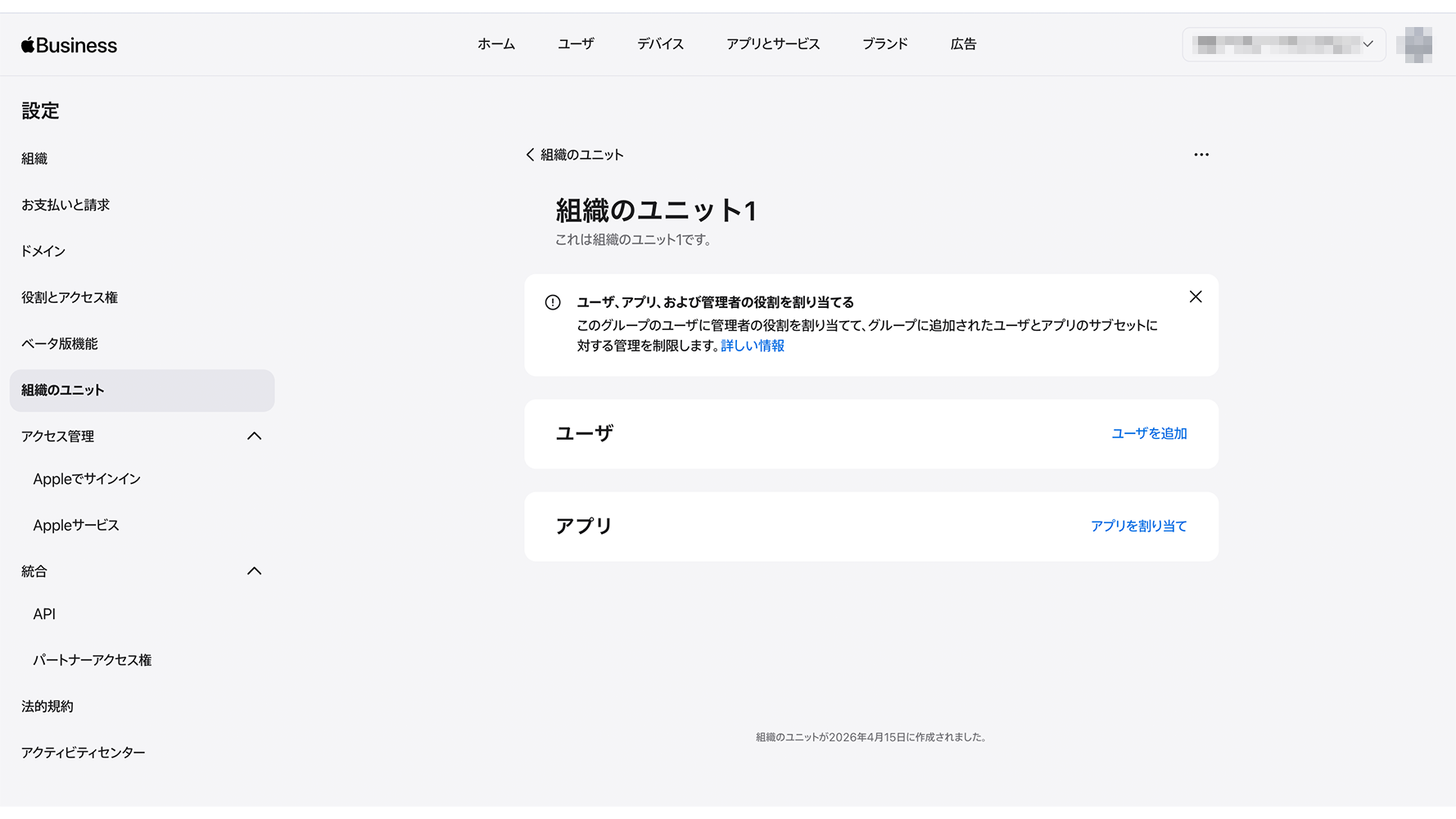Open the ホーム tab
This screenshot has width=1456, height=819.
tap(495, 44)
